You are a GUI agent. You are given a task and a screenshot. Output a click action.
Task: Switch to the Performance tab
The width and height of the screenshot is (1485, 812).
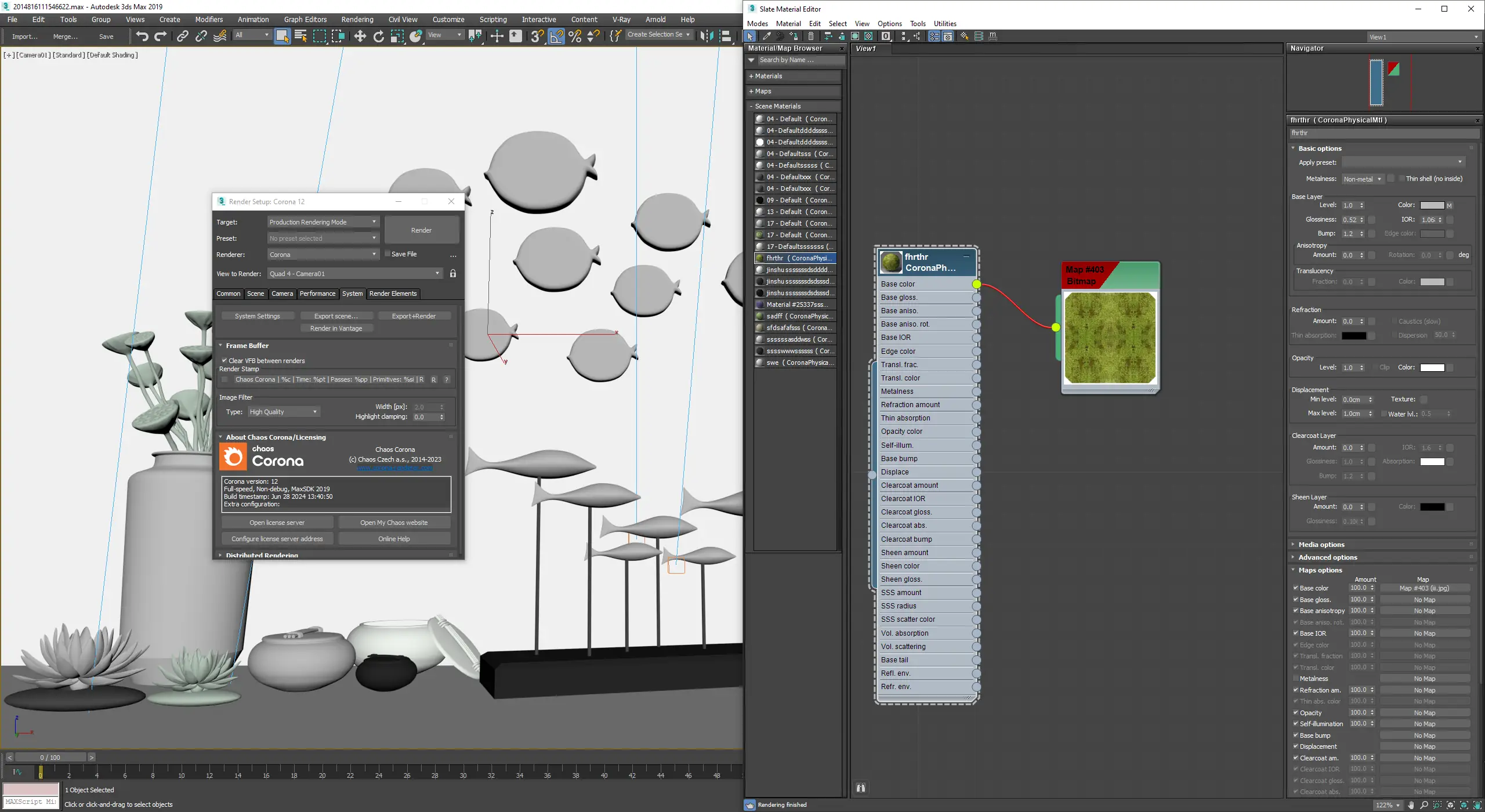pyautogui.click(x=317, y=293)
